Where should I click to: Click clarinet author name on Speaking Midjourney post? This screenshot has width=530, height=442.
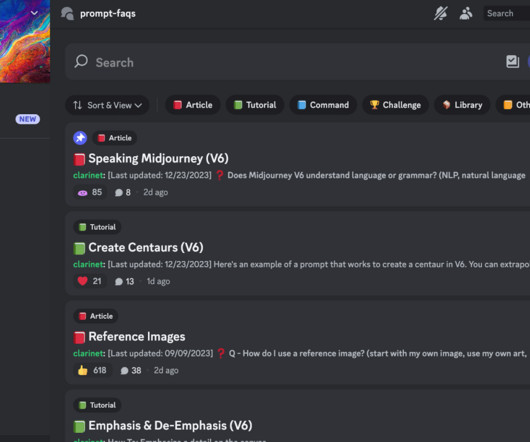pos(89,175)
